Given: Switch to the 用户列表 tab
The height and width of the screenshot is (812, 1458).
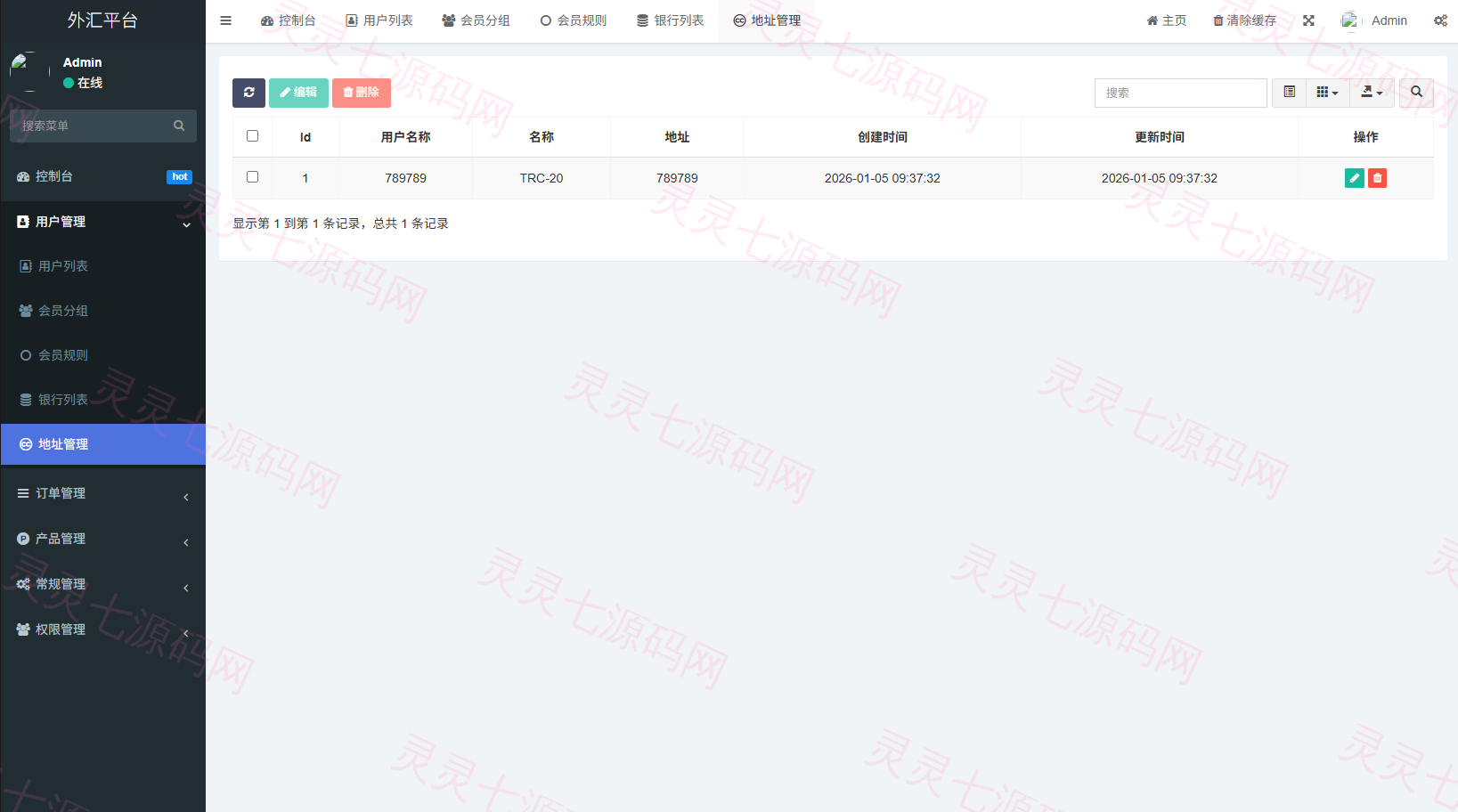Looking at the screenshot, I should click(x=379, y=20).
